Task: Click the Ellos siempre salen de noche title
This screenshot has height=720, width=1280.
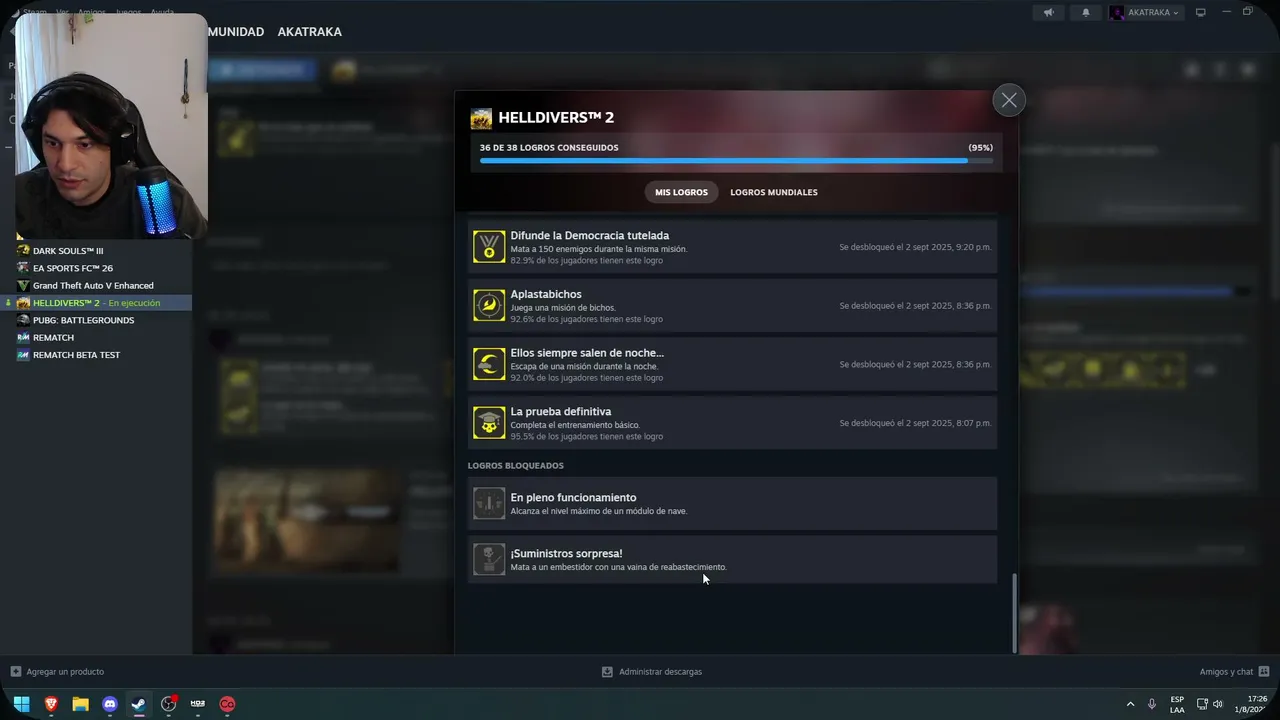Action: [587, 353]
